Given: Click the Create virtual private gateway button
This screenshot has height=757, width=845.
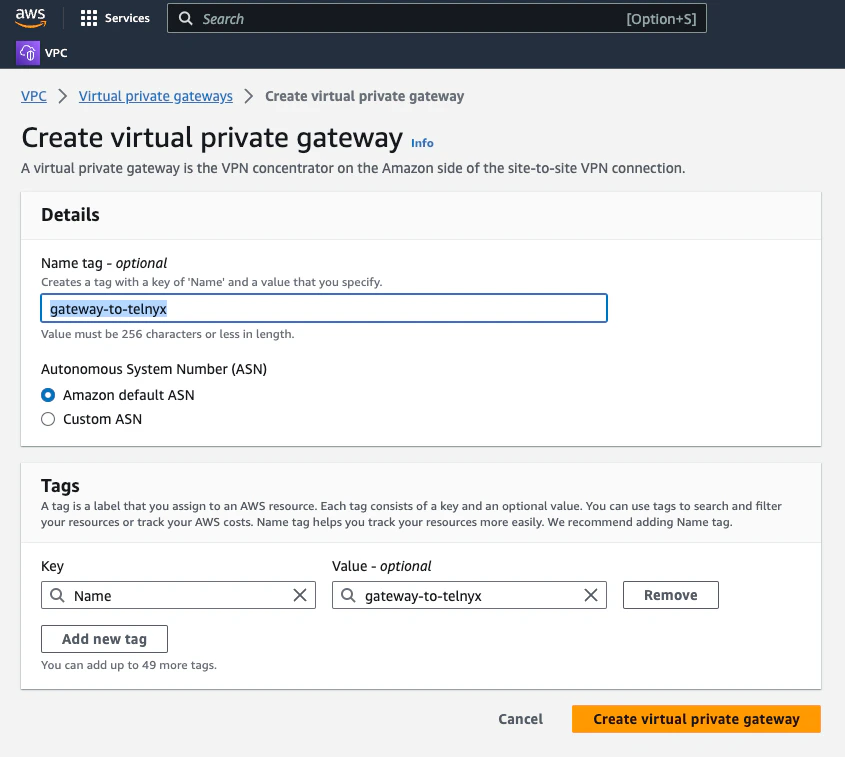Looking at the screenshot, I should (696, 719).
